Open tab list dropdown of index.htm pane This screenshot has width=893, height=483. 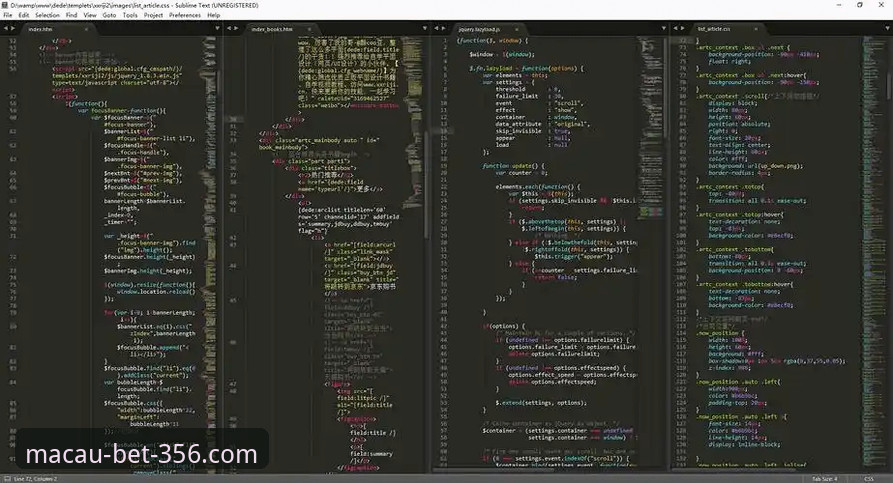[217, 28]
